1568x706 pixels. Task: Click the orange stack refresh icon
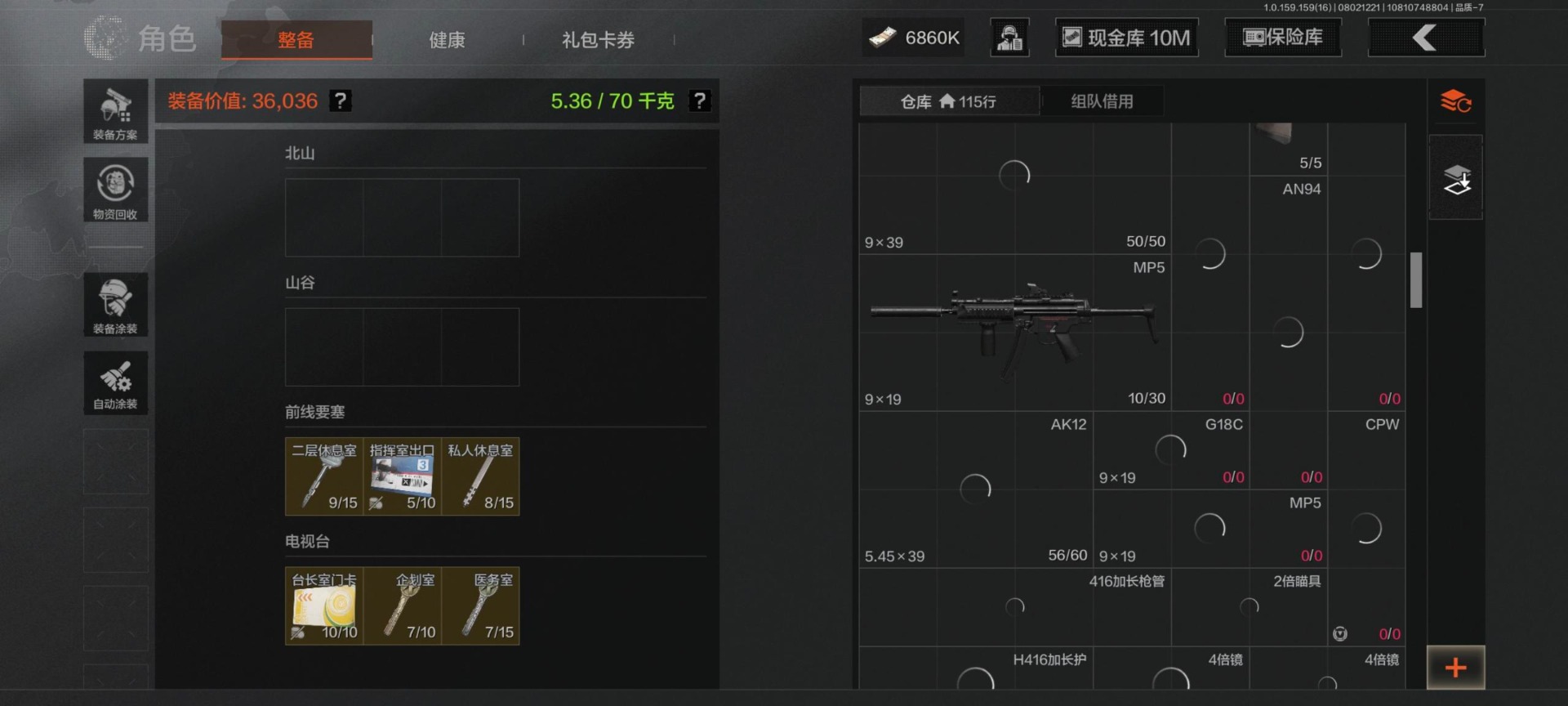tap(1455, 101)
